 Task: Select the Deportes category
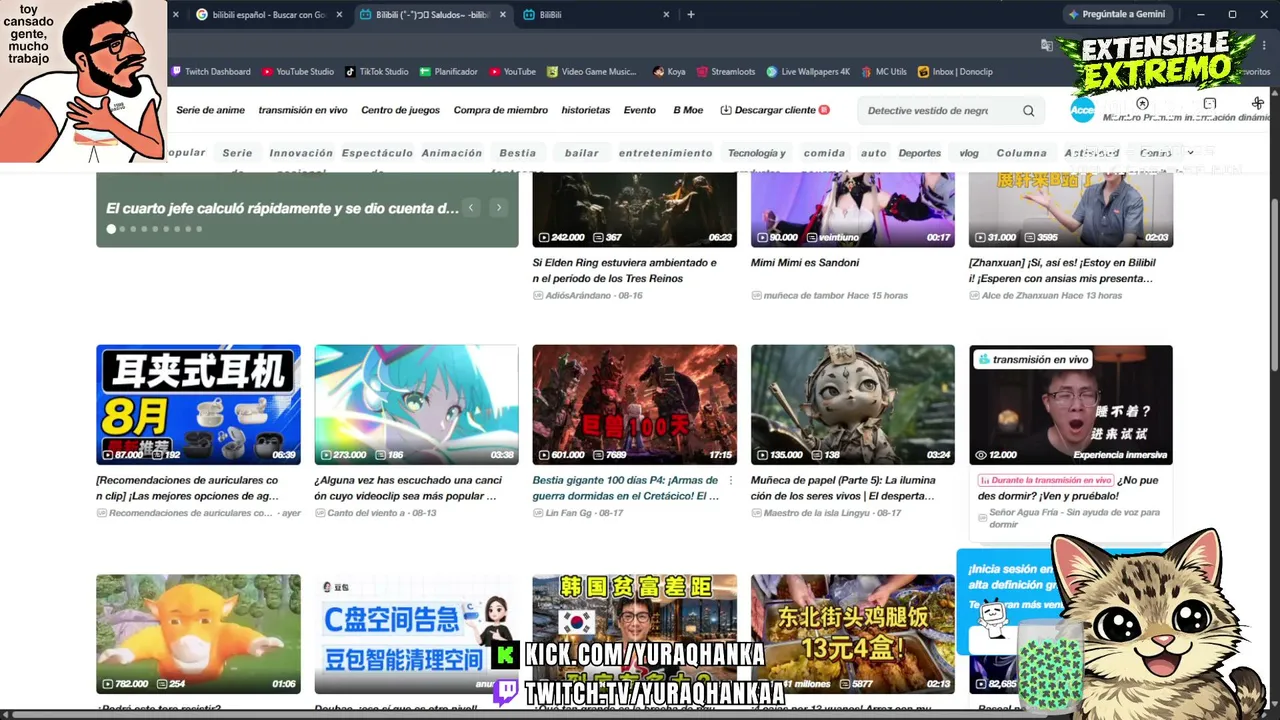[920, 153]
